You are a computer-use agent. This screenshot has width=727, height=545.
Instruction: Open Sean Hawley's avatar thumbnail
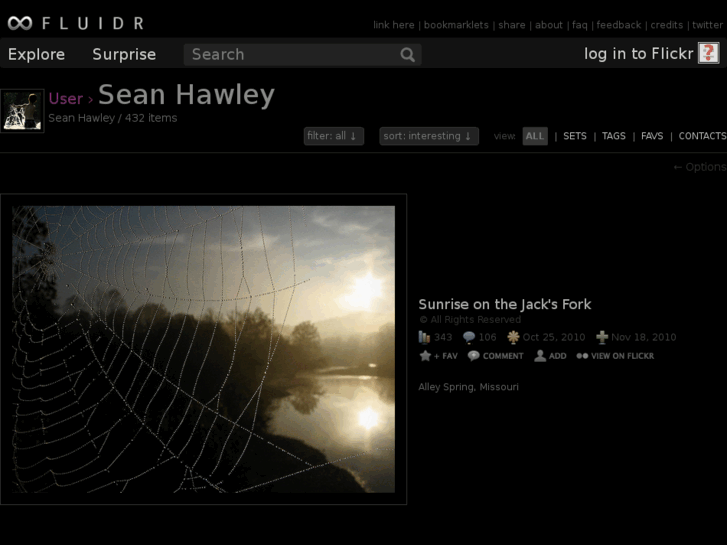click(22, 111)
